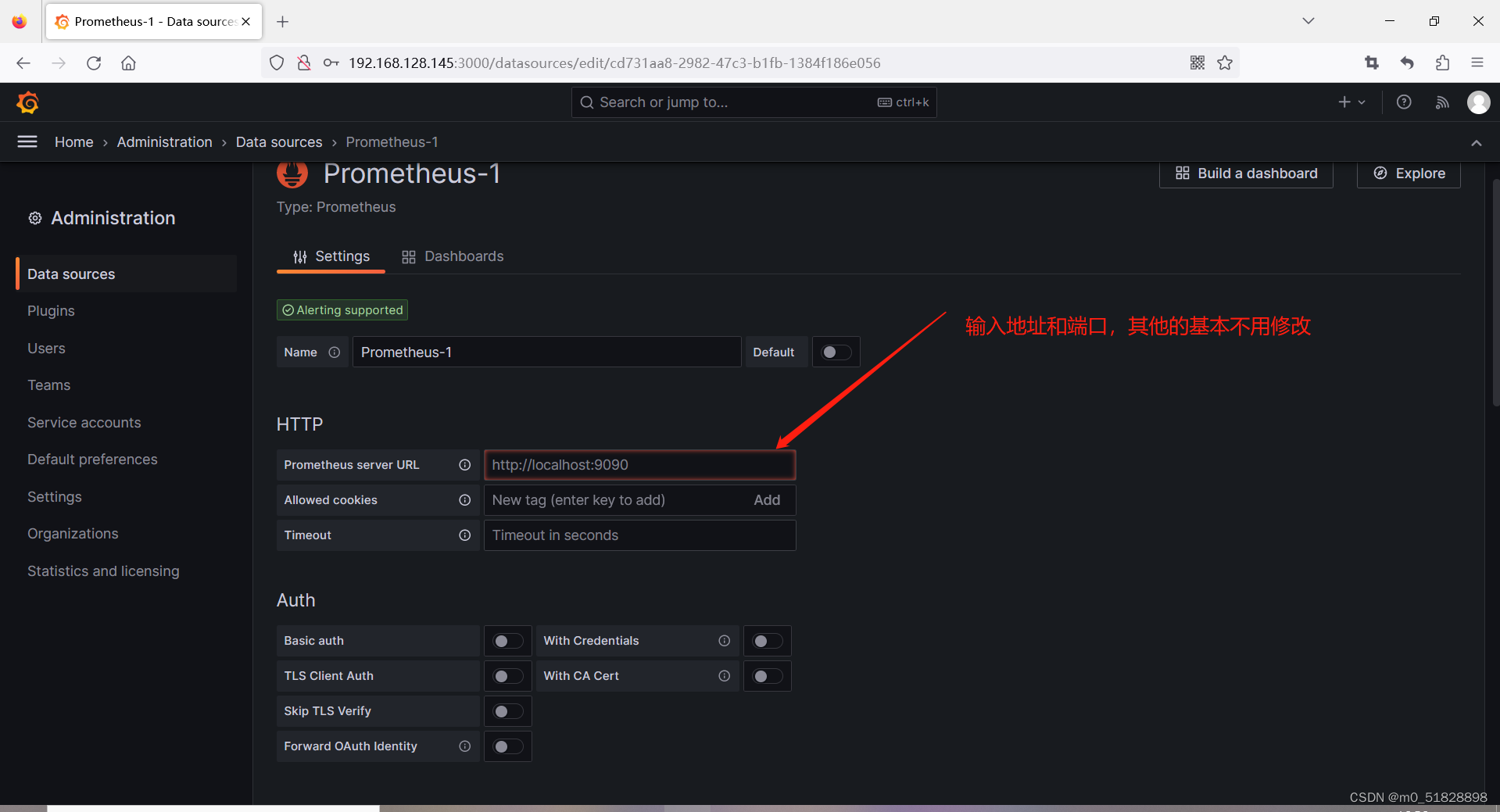Click the QR code icon in address bar
Image resolution: width=1500 pixels, height=812 pixels.
(1197, 63)
